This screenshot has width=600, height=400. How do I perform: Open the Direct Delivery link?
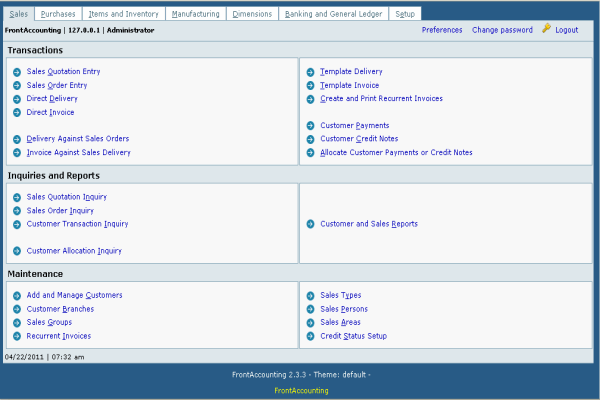[x=52, y=99]
